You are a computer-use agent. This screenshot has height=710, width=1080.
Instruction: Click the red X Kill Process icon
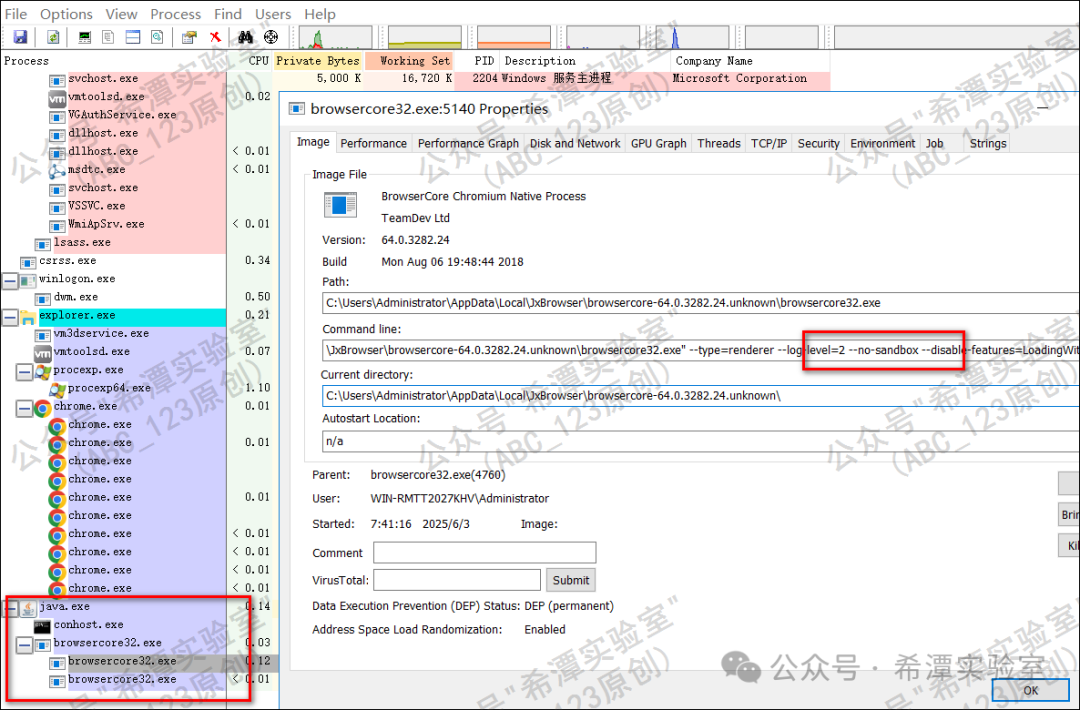pyautogui.click(x=216, y=36)
